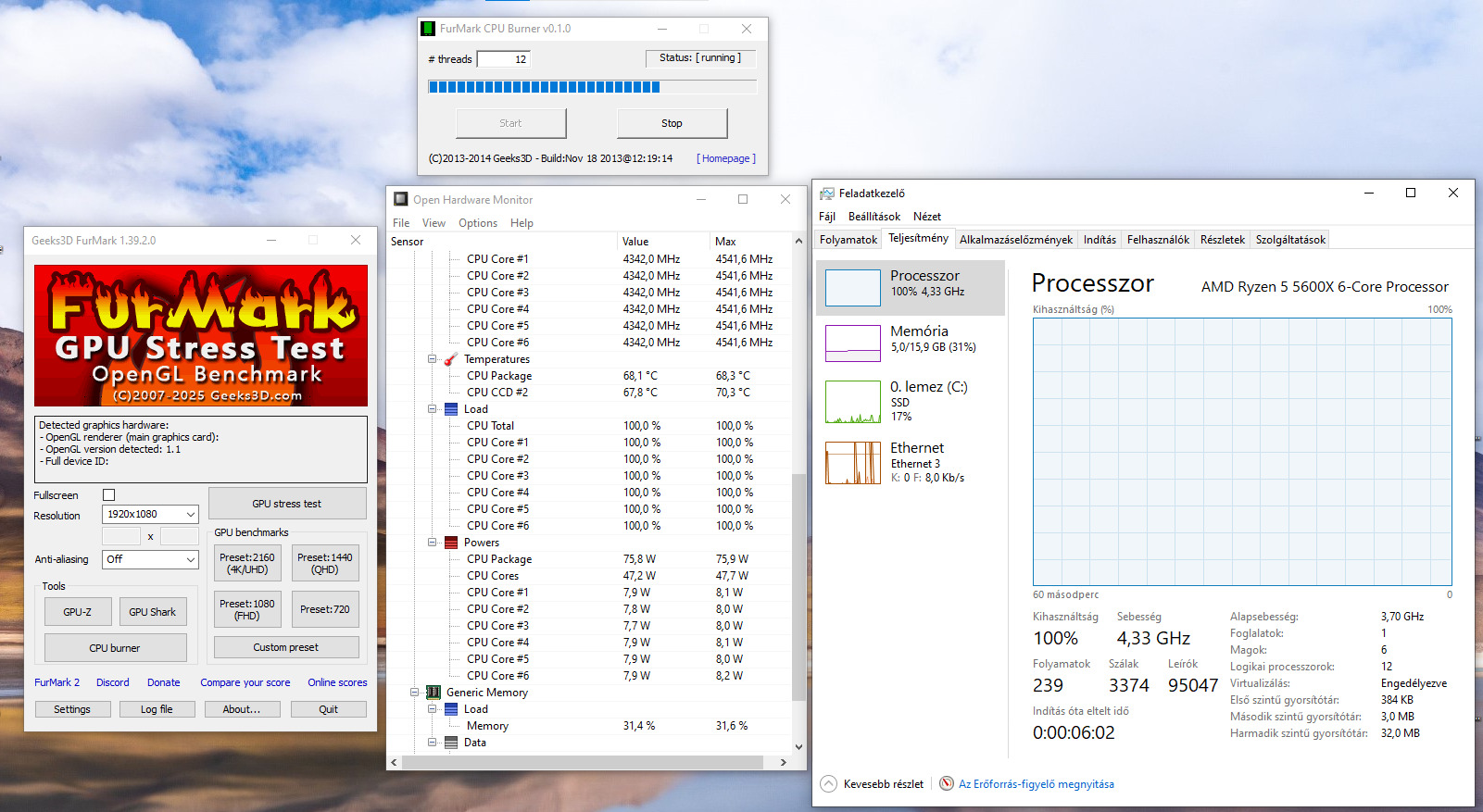Switch to the Felhasználók tab
This screenshot has width=1483, height=812.
1158,240
